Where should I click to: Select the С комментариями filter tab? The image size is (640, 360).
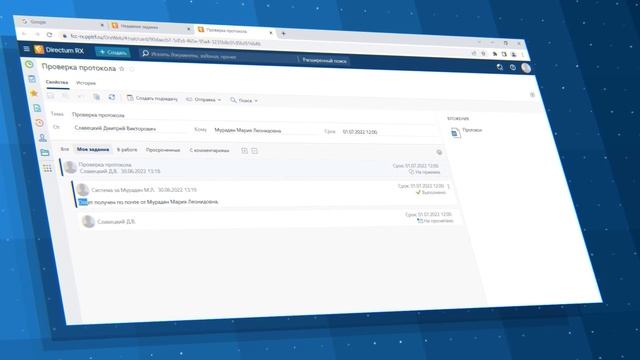coord(209,151)
